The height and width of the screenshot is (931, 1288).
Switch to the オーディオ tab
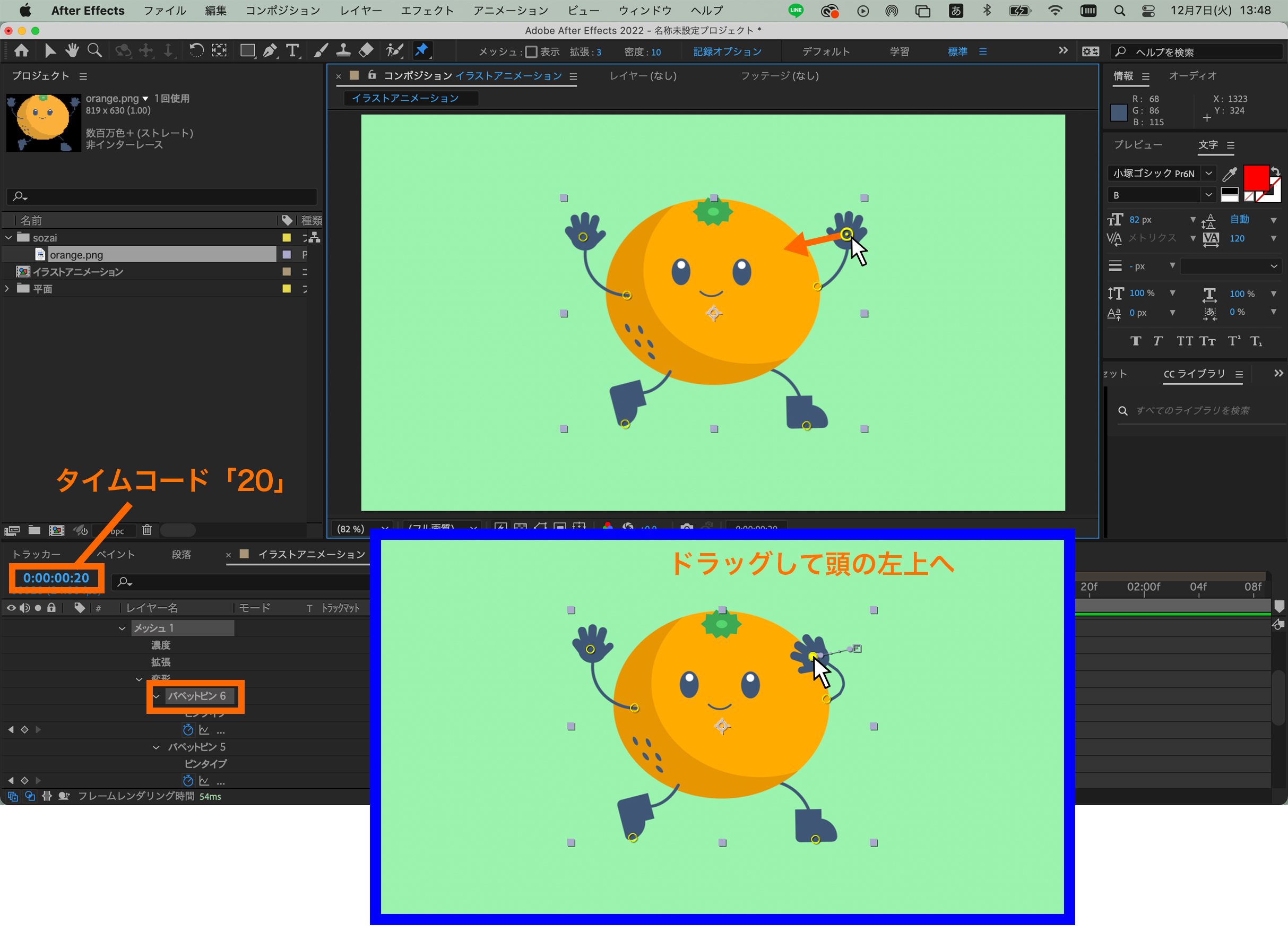pos(1192,76)
